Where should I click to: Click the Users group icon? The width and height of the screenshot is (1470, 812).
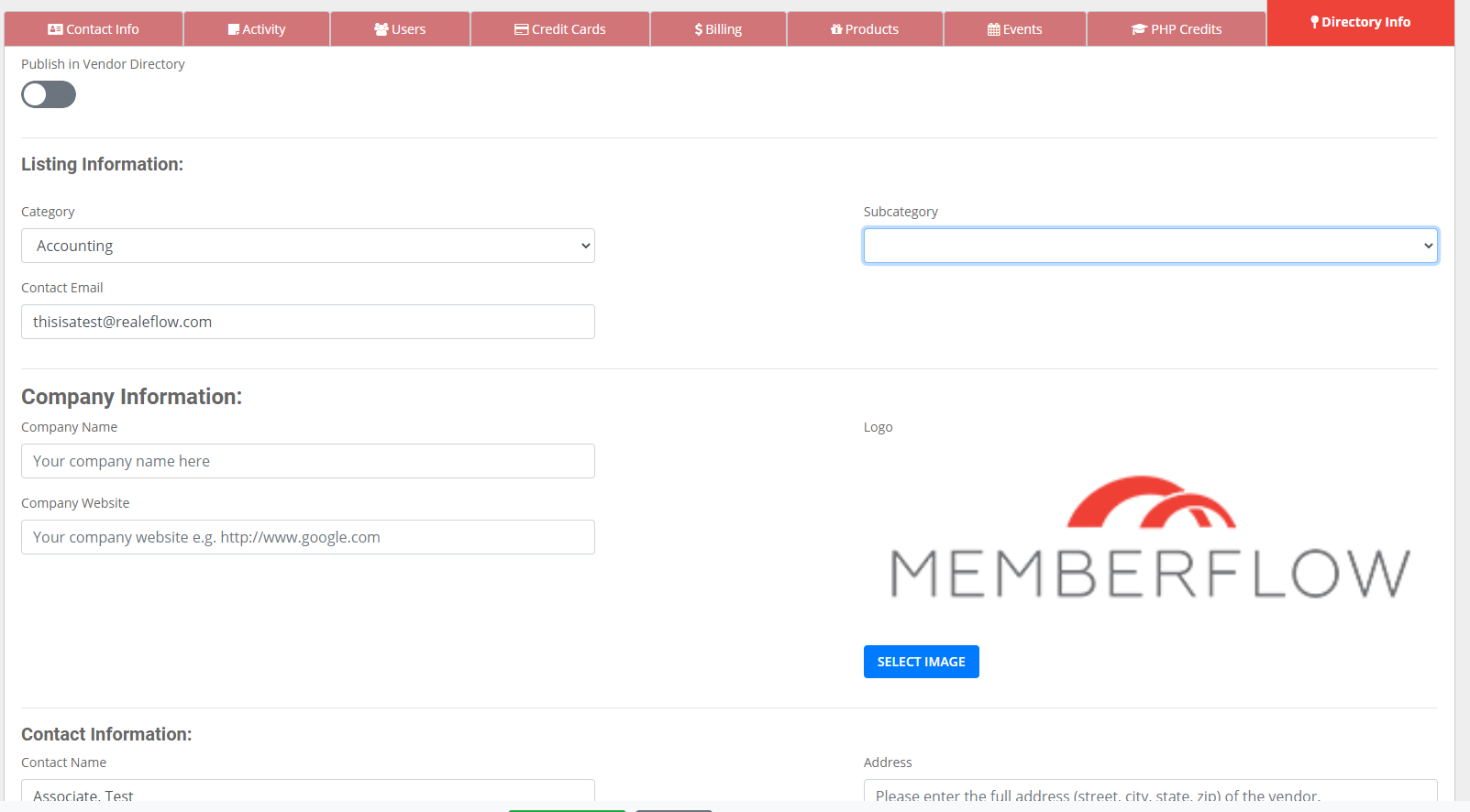coord(381,29)
